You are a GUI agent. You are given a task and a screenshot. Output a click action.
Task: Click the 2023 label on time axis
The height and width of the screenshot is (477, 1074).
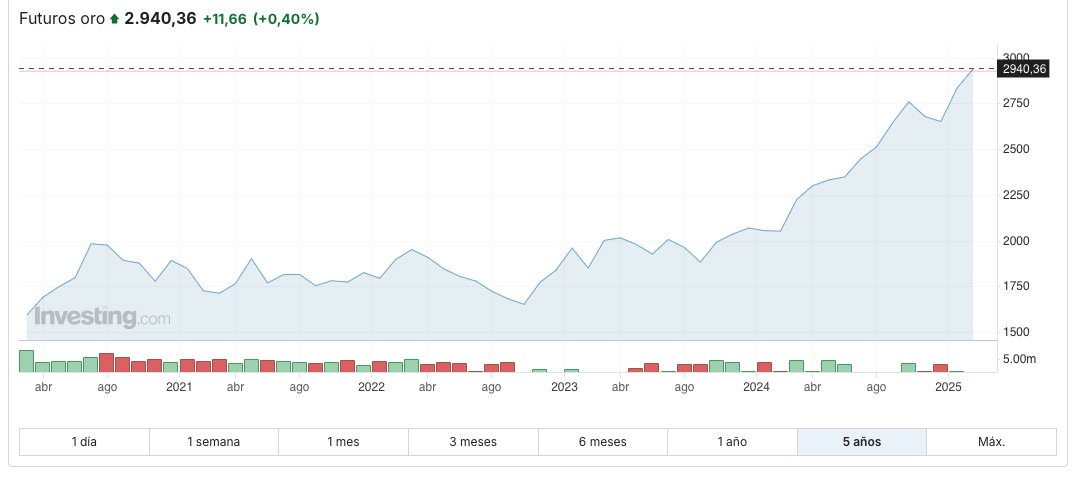564,386
